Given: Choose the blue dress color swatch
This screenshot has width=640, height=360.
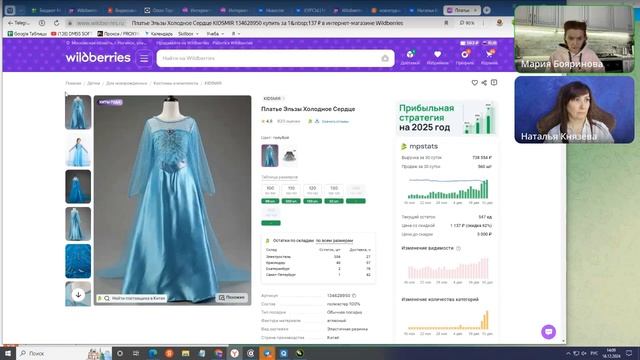Looking at the screenshot, I should [x=270, y=156].
